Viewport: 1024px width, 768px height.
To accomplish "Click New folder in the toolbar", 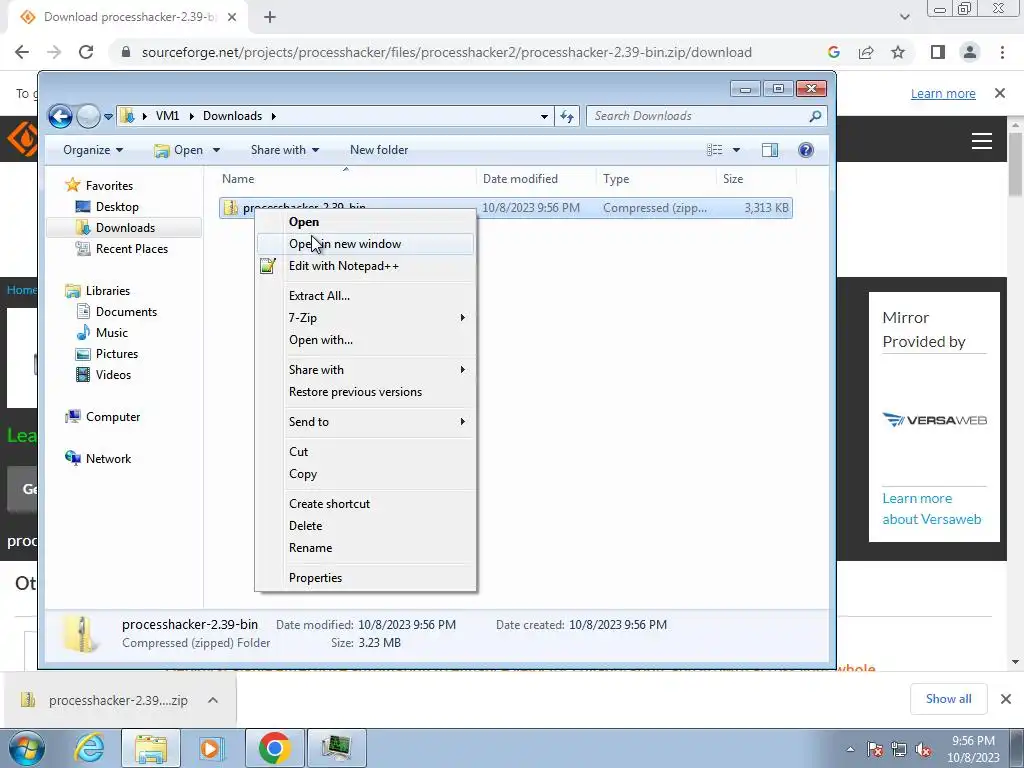I will coord(379,150).
